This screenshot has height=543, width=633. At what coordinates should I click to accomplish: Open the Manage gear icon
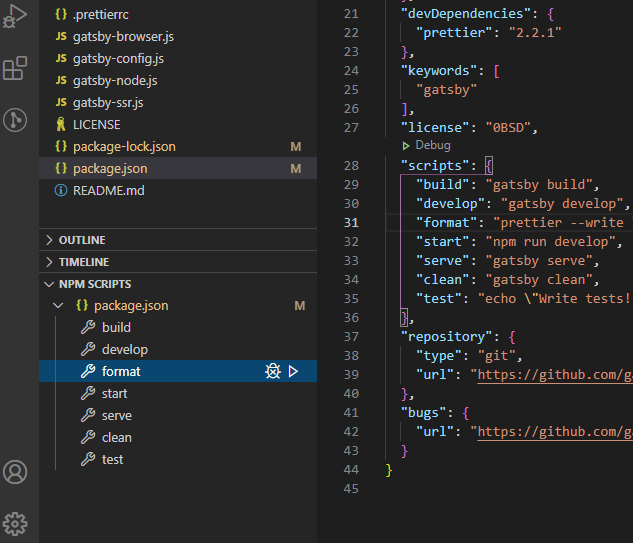click(15, 524)
